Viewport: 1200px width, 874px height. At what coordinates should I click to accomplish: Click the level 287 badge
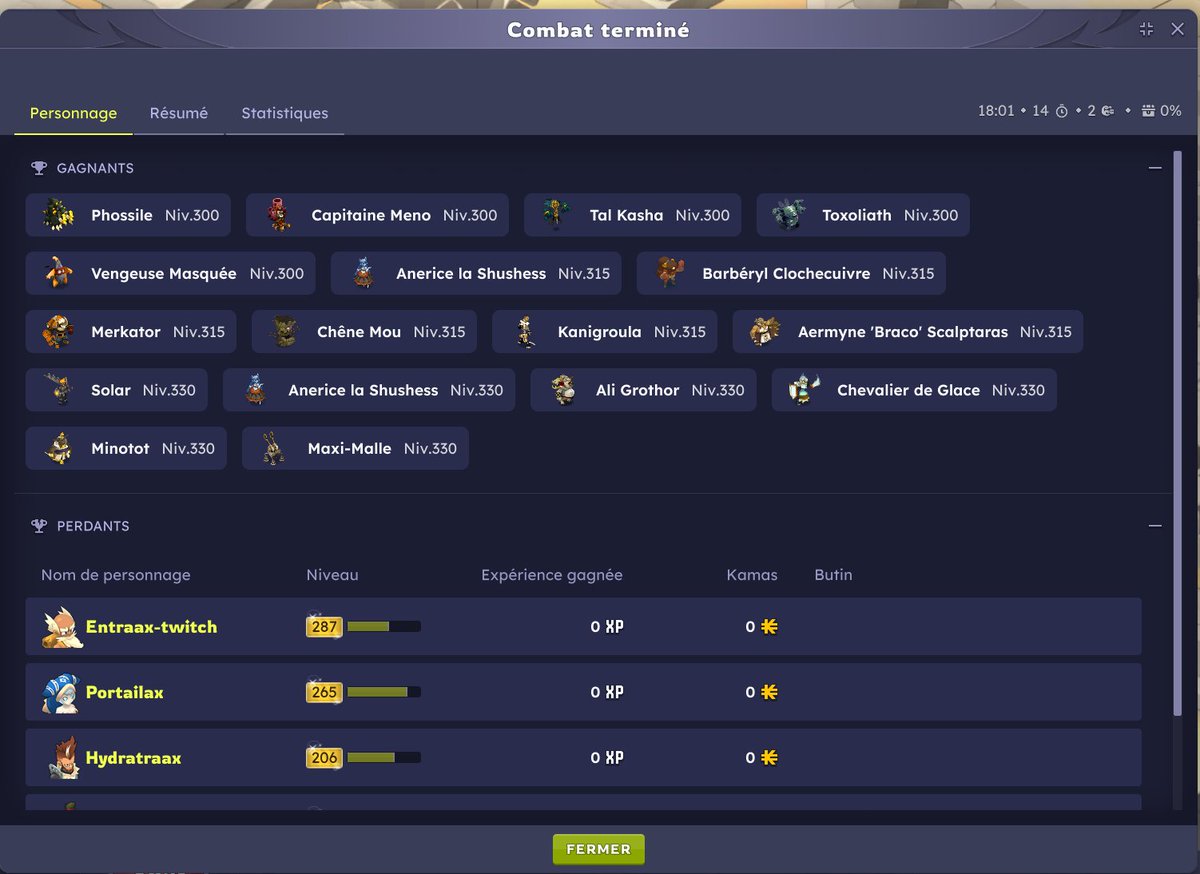click(324, 627)
